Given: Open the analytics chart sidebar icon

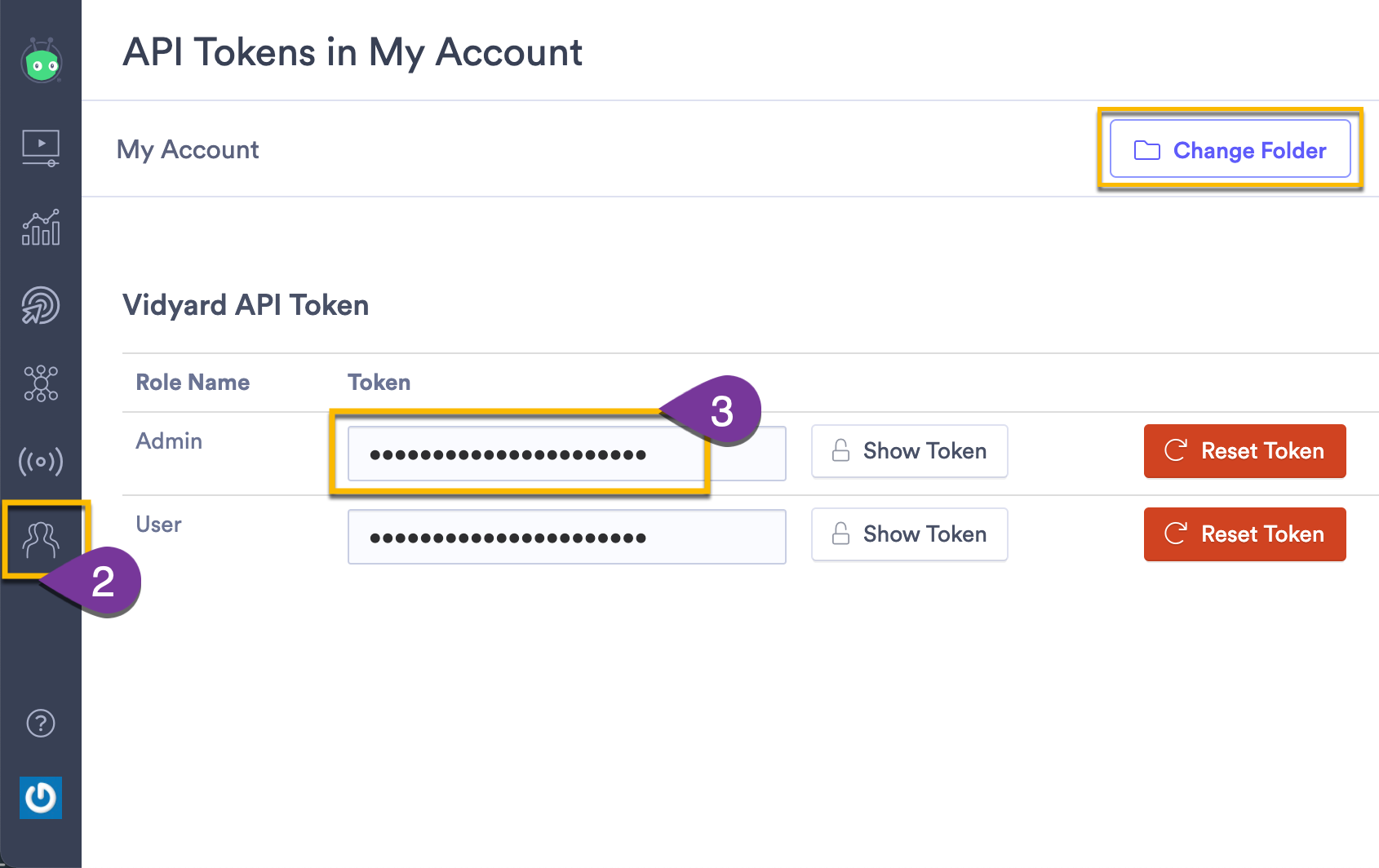Looking at the screenshot, I should click(x=41, y=228).
